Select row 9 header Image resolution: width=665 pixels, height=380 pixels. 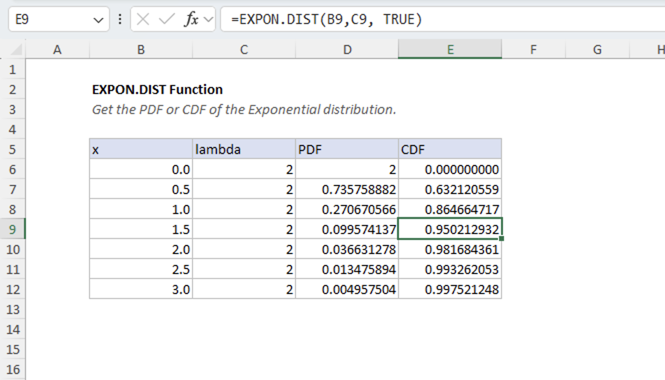[x=13, y=229]
